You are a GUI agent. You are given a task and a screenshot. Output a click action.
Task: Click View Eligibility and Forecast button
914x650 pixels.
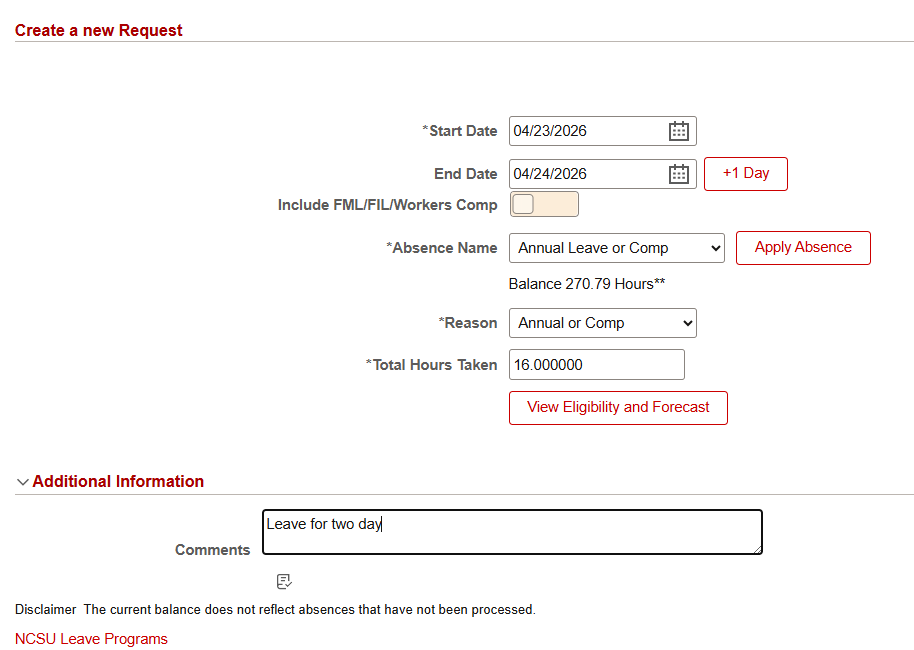618,407
